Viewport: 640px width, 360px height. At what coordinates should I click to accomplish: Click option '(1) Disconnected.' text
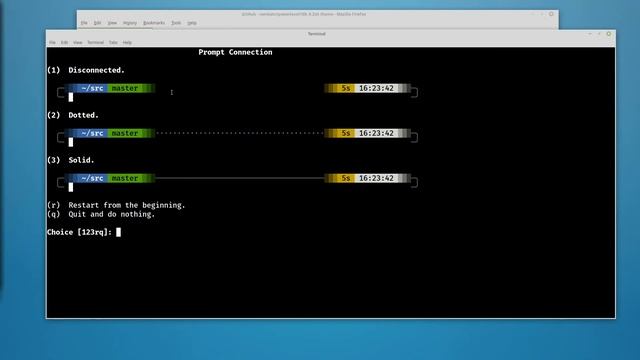[86, 70]
